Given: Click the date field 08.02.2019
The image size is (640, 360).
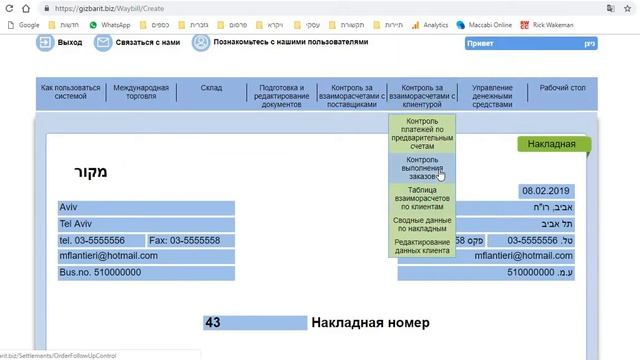Looking at the screenshot, I should [x=546, y=191].
